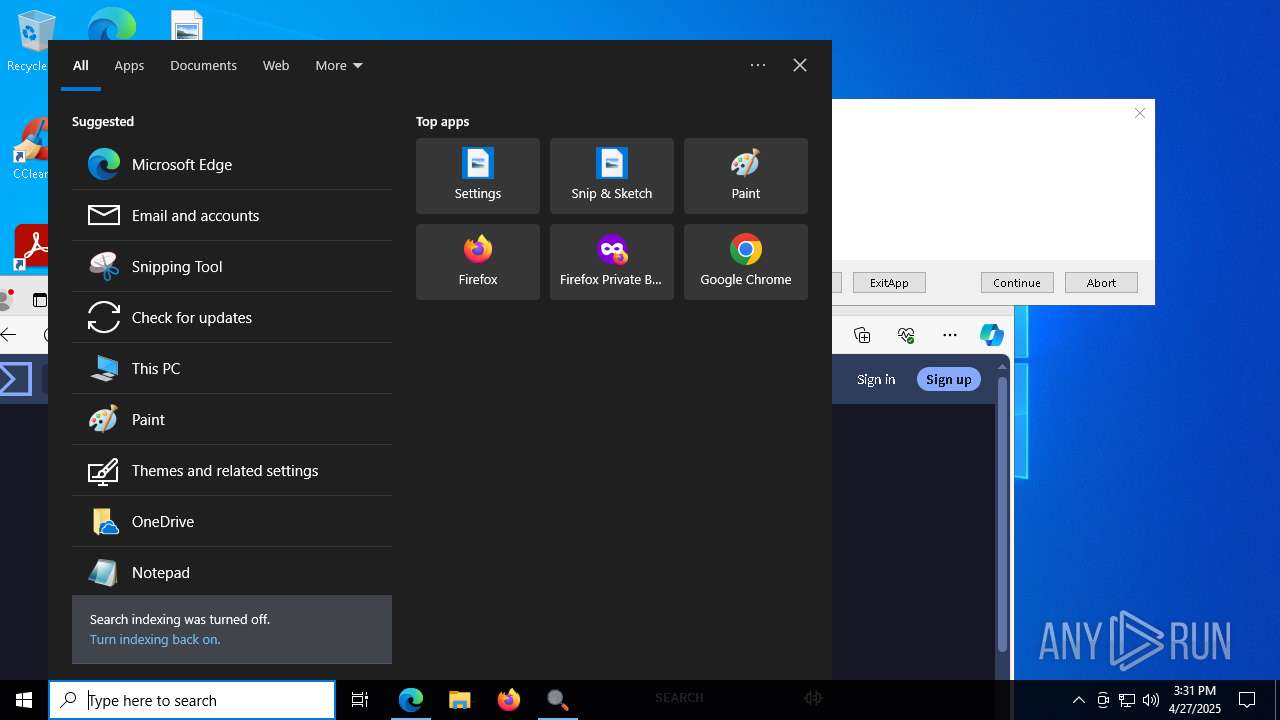Open the notification center
The height and width of the screenshot is (720, 1280).
click(x=1247, y=700)
